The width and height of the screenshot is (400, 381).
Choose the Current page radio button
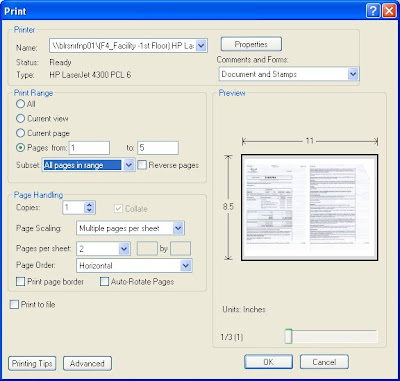tap(21, 133)
